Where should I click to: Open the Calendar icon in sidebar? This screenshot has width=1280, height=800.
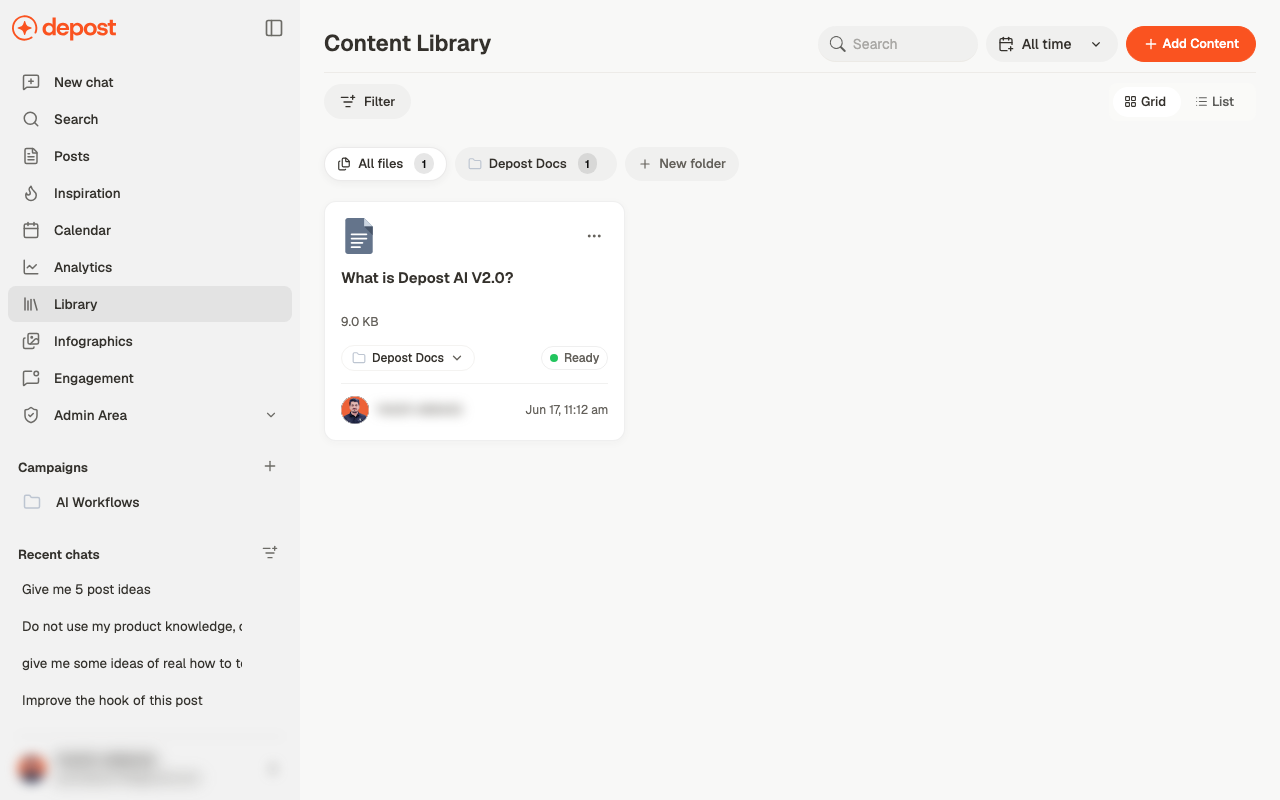click(x=31, y=230)
